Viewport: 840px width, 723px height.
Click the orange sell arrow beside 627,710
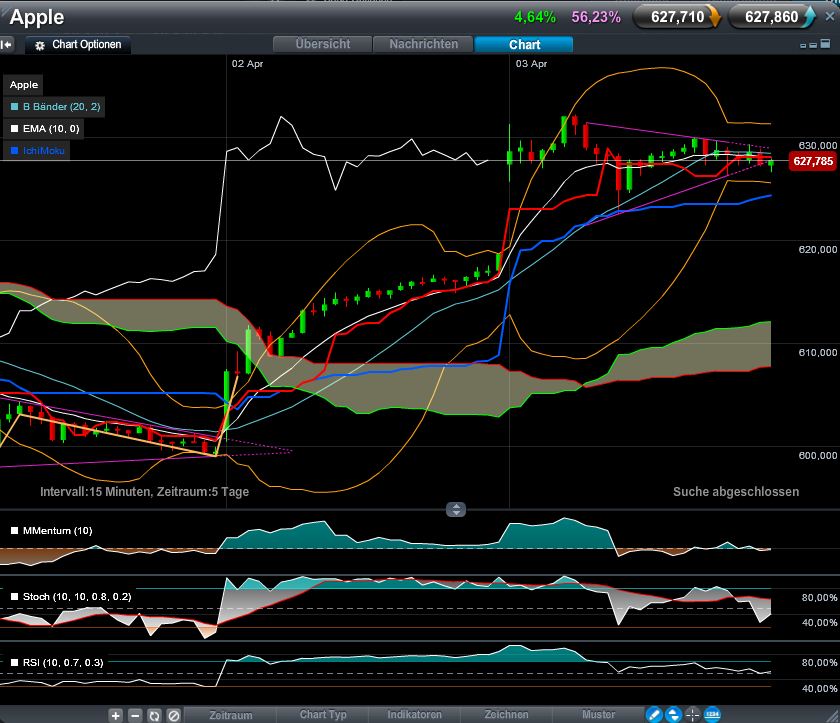coord(714,17)
